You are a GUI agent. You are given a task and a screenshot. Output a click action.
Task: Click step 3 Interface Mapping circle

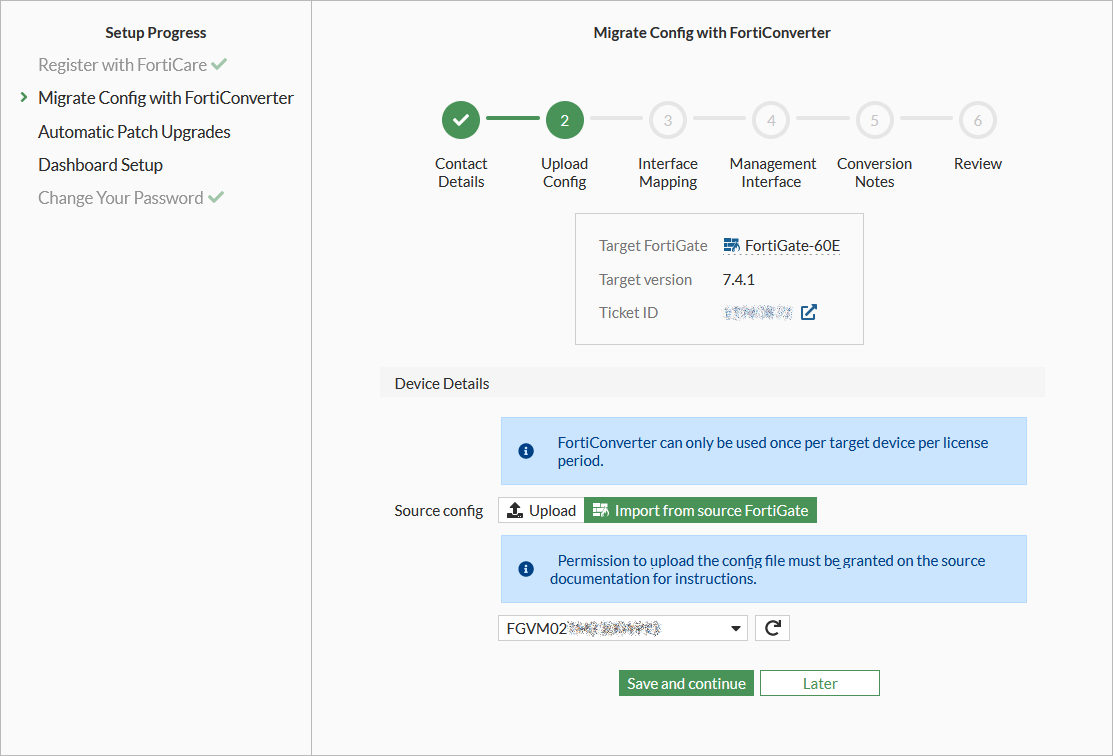coord(667,119)
